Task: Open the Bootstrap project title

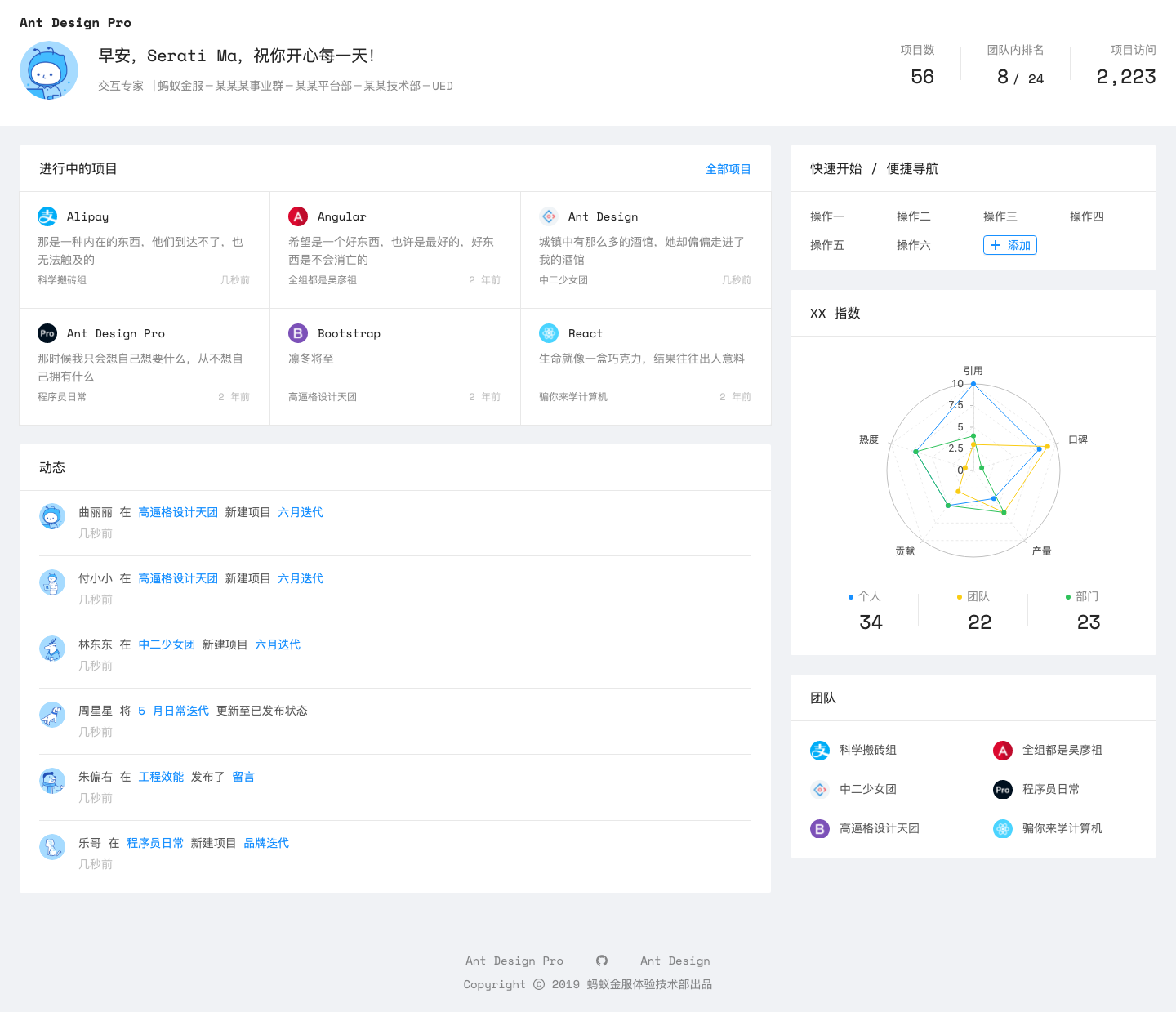Action: click(x=350, y=333)
